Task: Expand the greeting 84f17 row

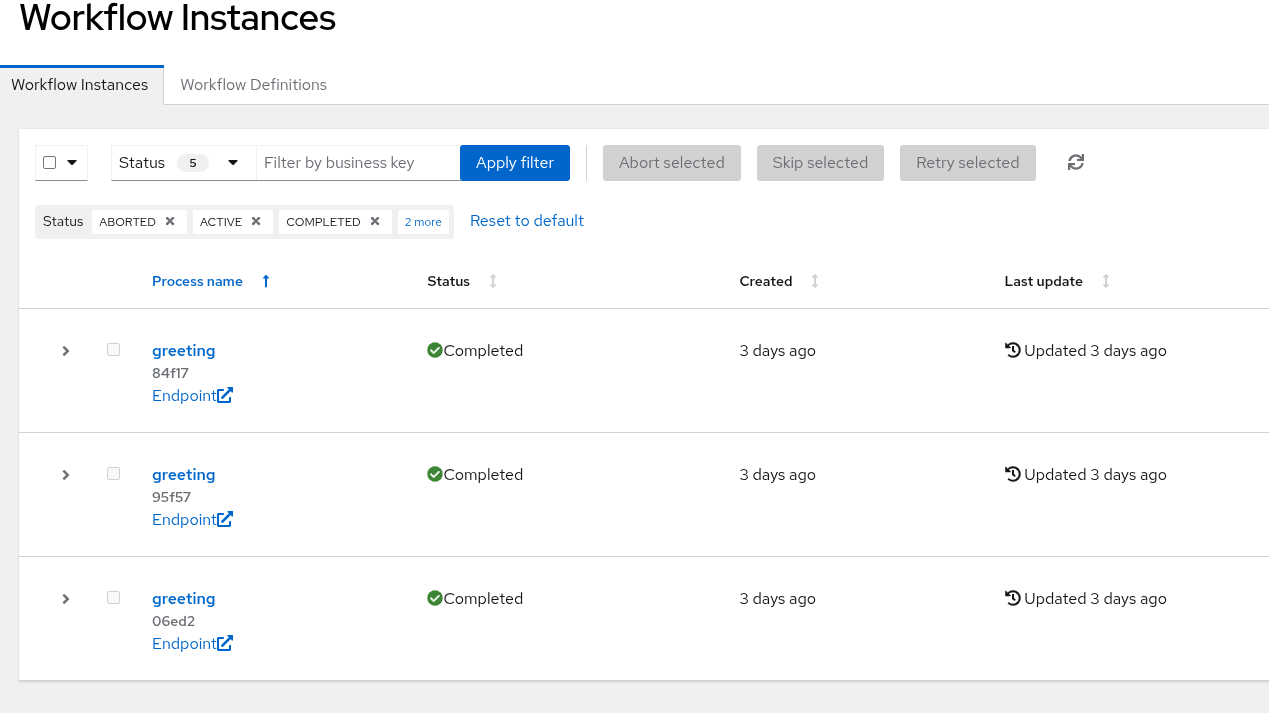Action: tap(66, 351)
